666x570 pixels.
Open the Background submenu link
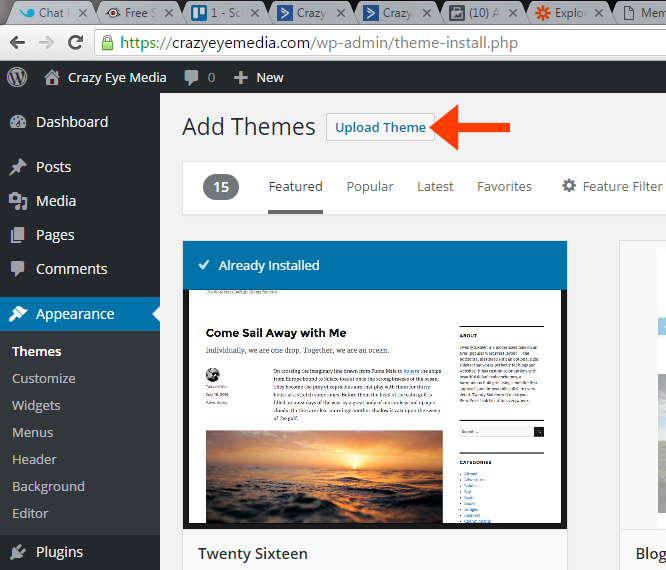(x=48, y=486)
